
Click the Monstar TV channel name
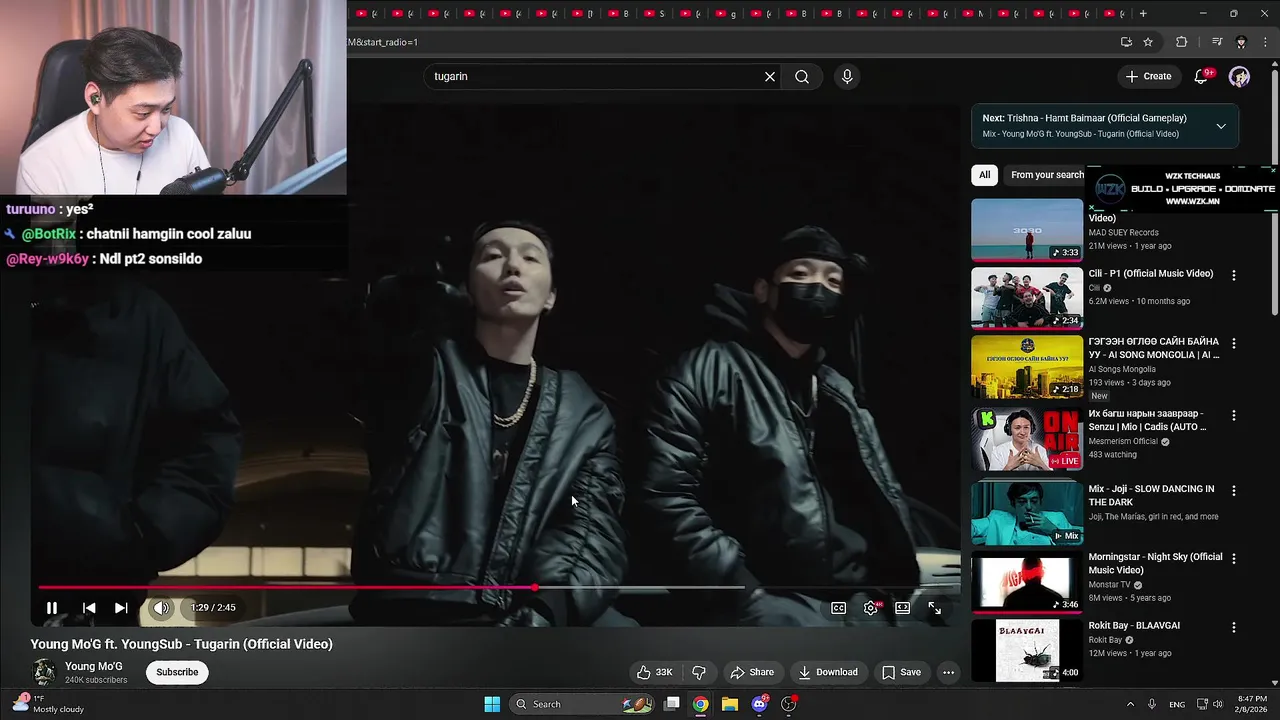click(x=1109, y=585)
